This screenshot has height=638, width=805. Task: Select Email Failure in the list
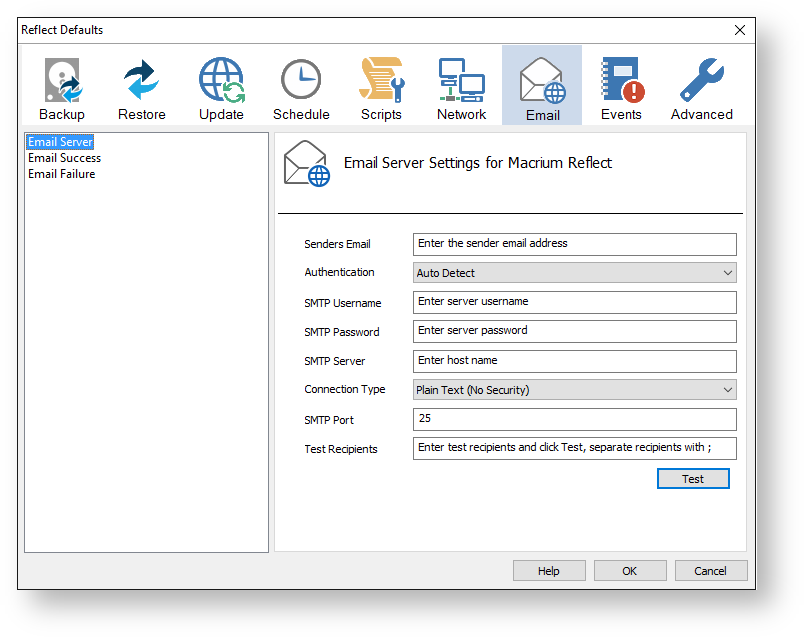pos(62,174)
